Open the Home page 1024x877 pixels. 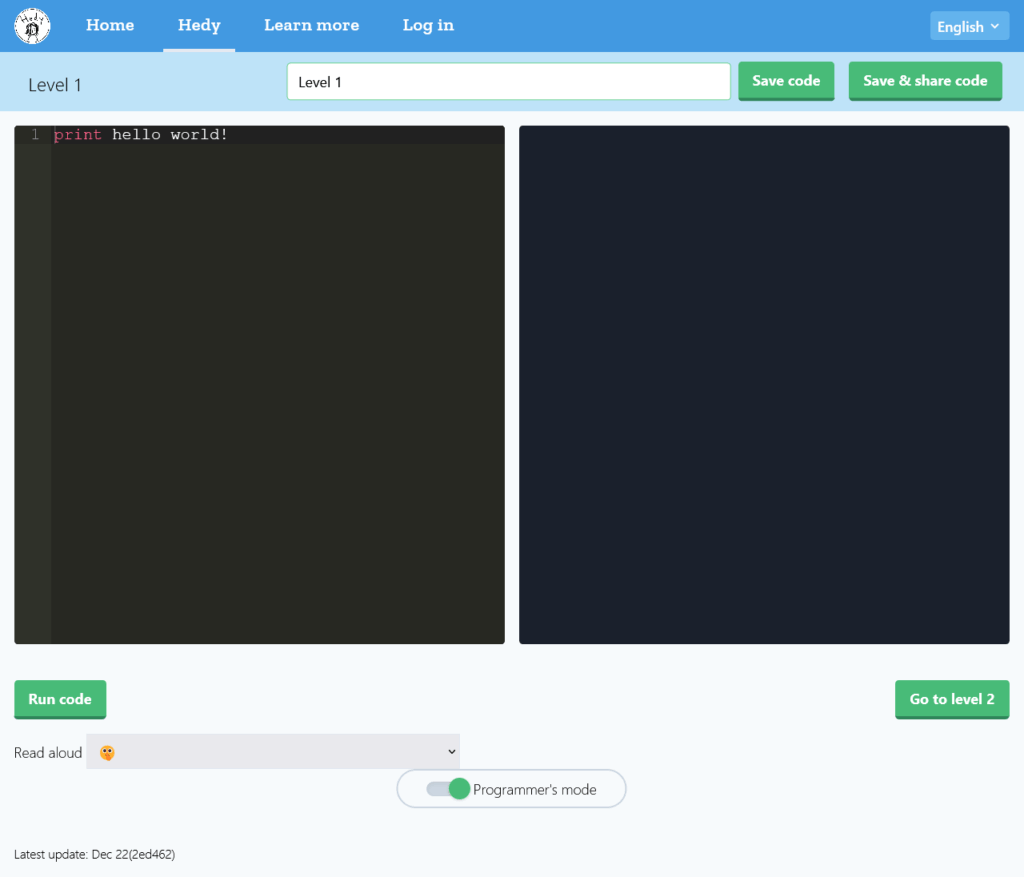(110, 25)
